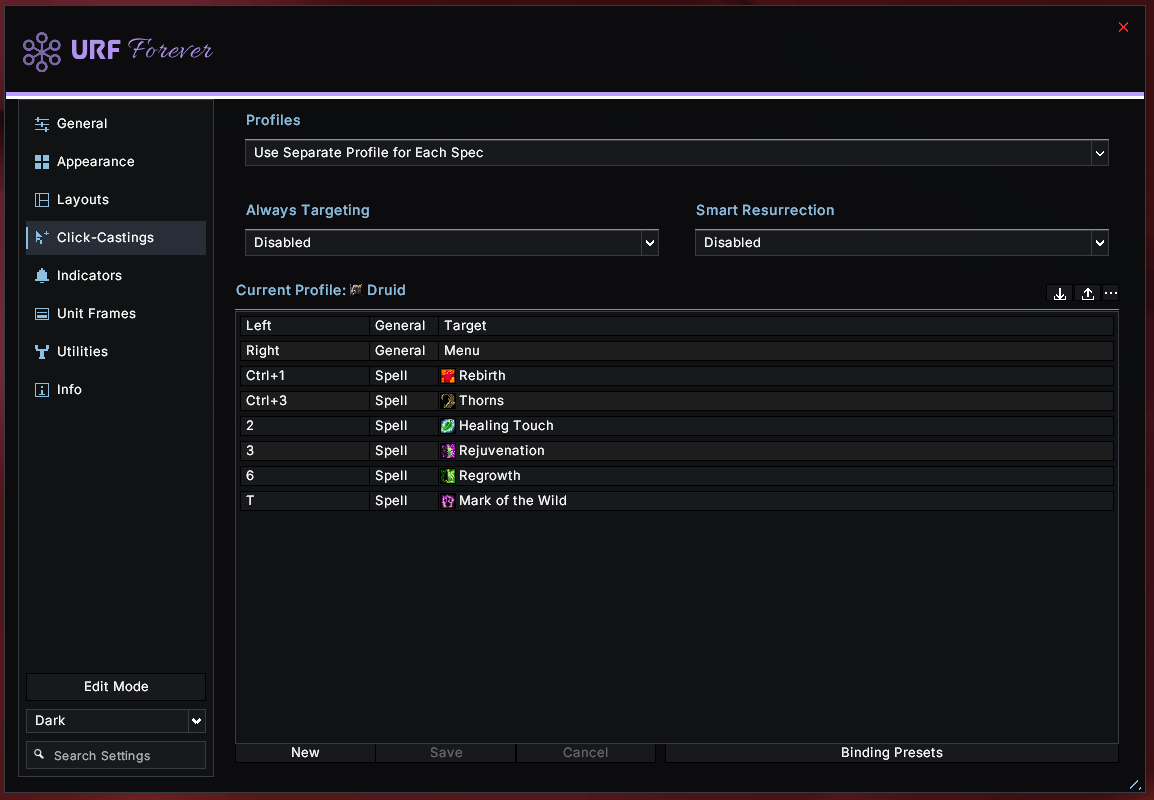Open Binding Presets

pyautogui.click(x=892, y=753)
